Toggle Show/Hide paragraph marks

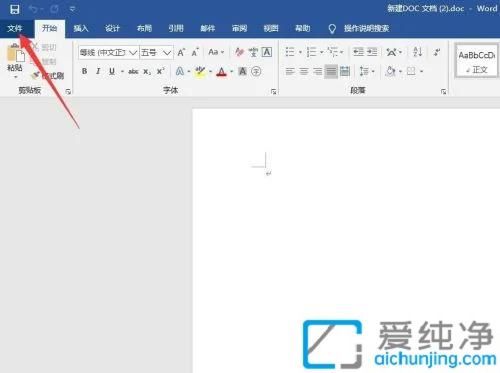click(x=437, y=52)
